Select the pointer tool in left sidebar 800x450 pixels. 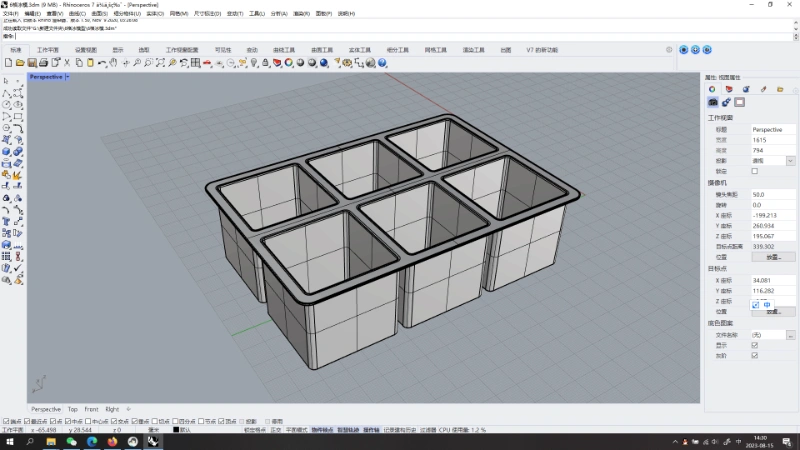tap(7, 80)
